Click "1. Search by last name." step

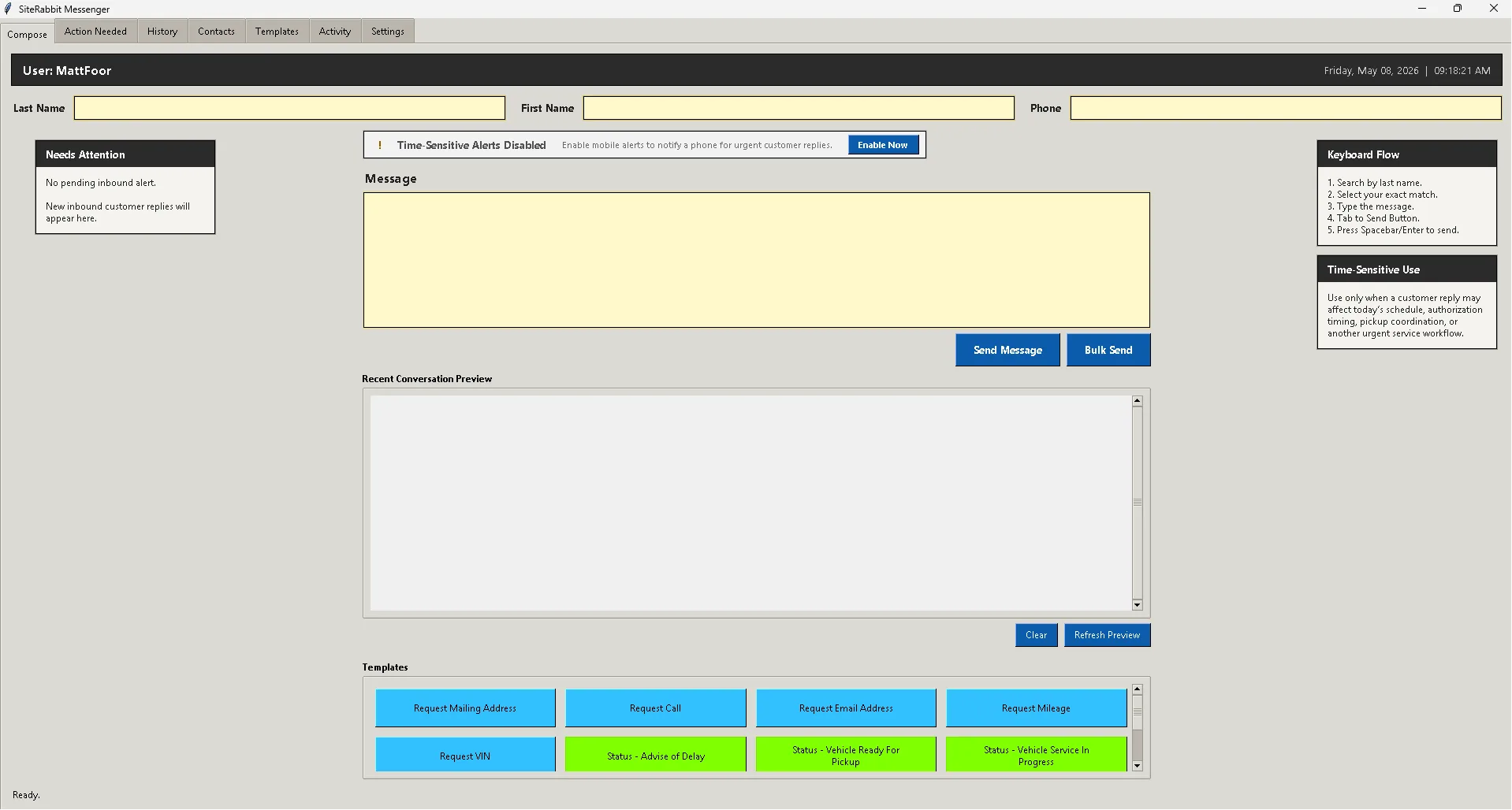(1375, 183)
